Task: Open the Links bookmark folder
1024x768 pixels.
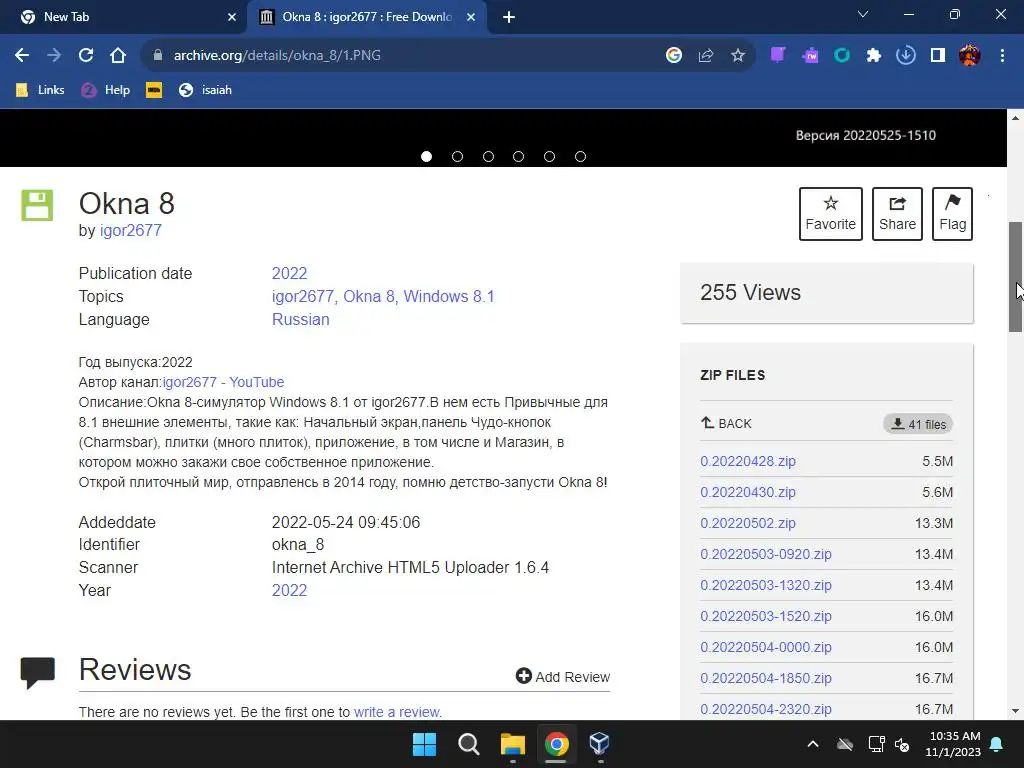Action: (40, 90)
